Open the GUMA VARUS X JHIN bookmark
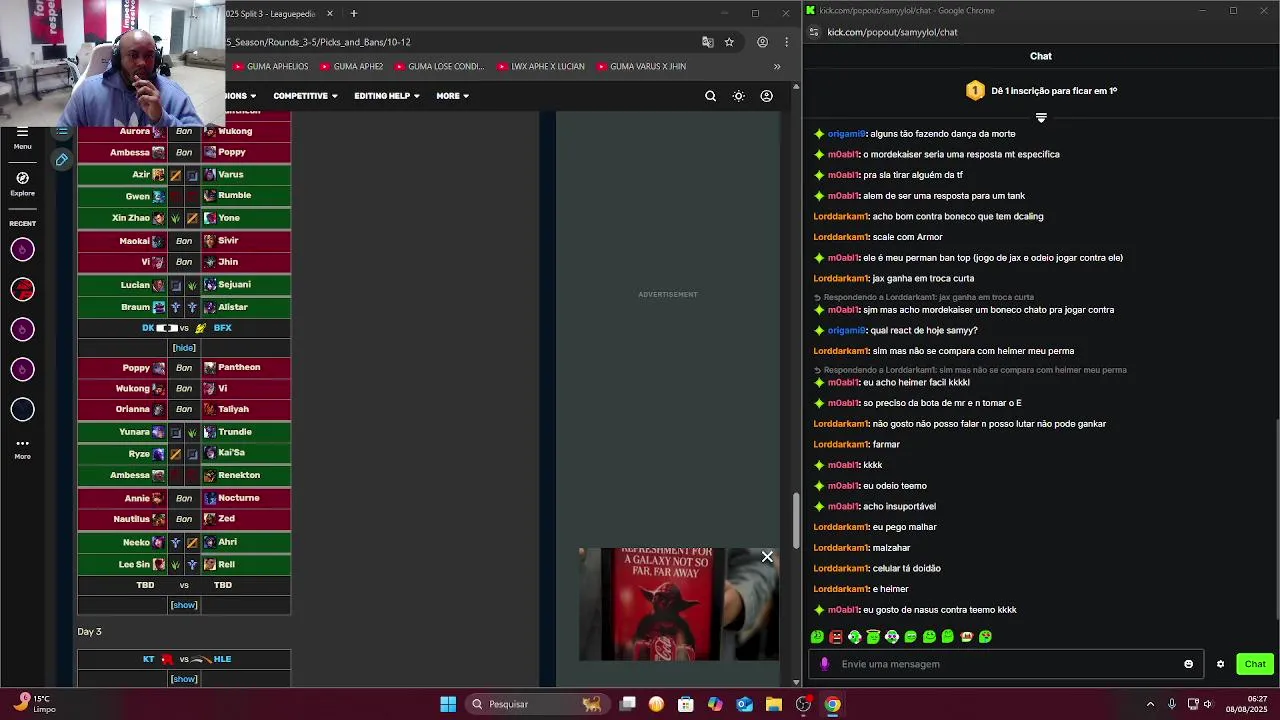The height and width of the screenshot is (720, 1280). click(641, 66)
